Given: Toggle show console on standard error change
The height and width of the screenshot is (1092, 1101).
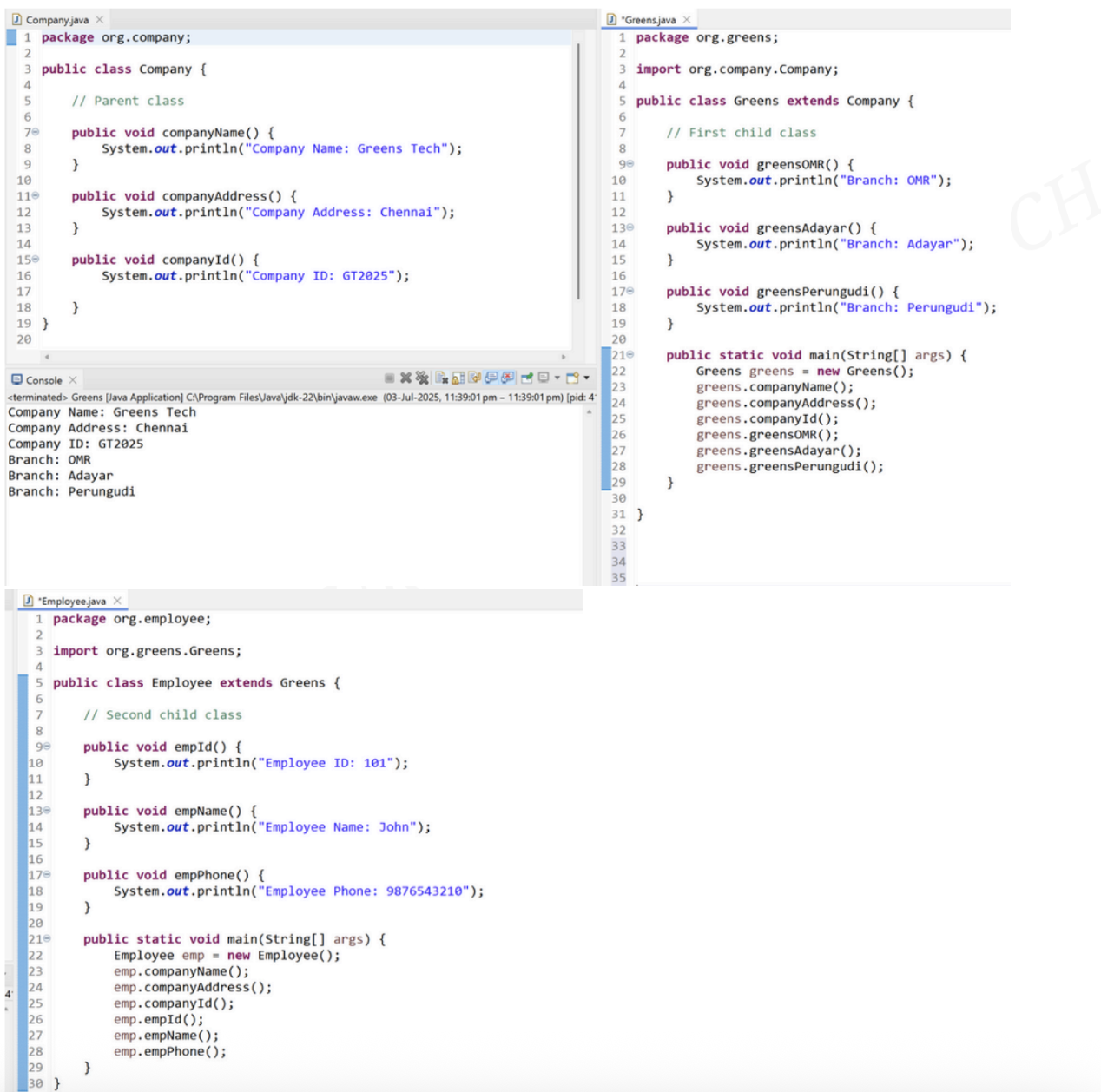Looking at the screenshot, I should click(x=507, y=378).
